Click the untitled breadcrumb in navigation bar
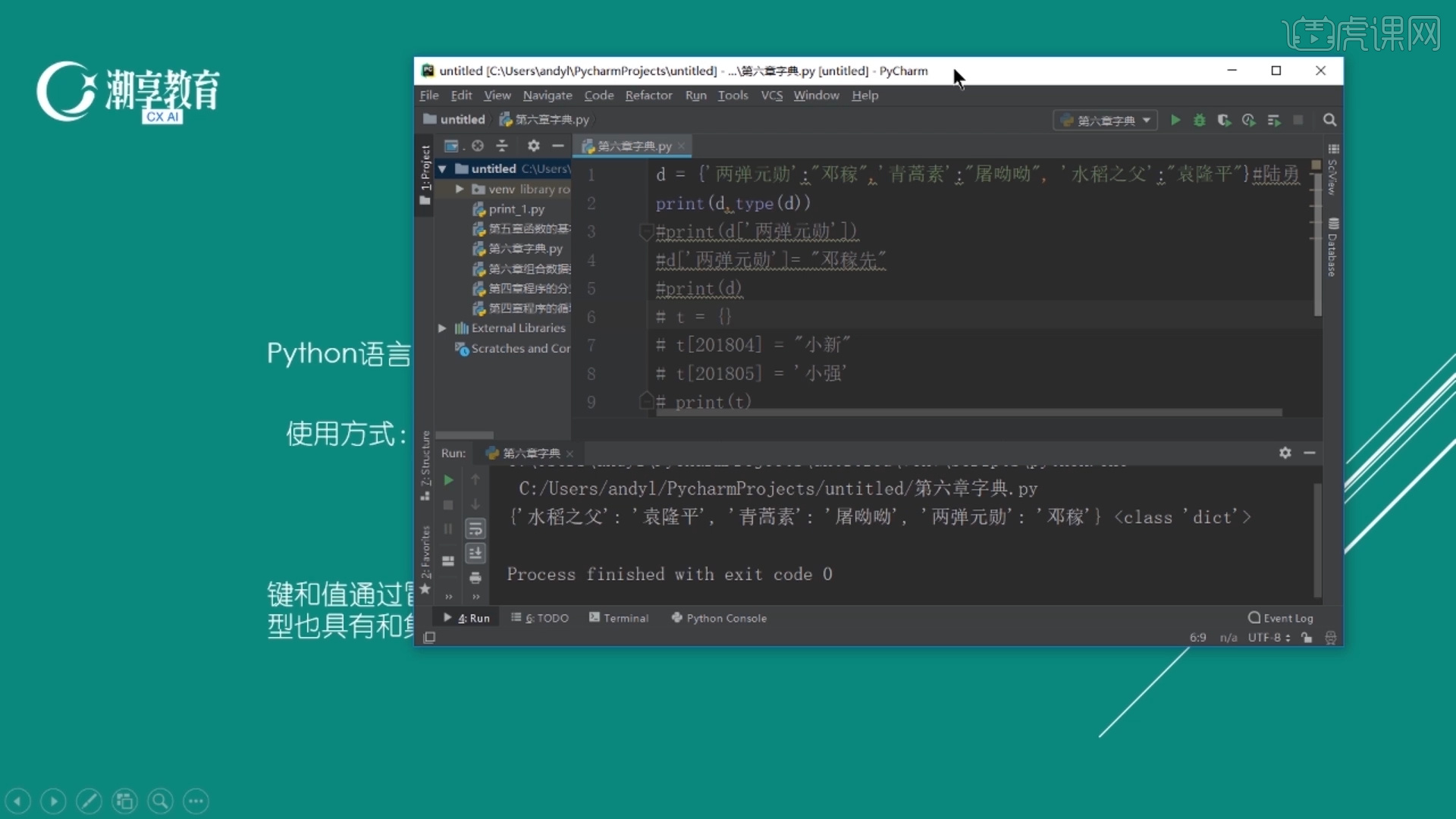The height and width of the screenshot is (819, 1456). click(x=454, y=119)
